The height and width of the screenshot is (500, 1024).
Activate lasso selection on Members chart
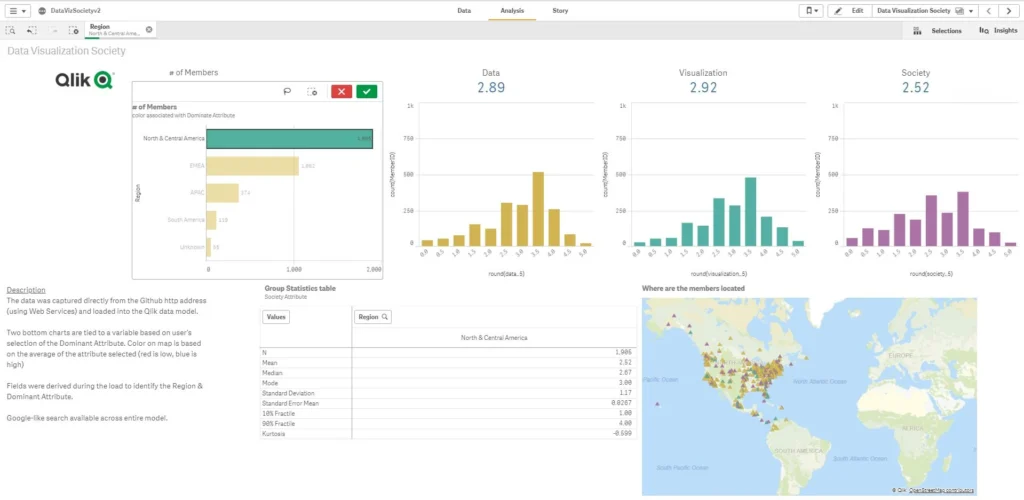(287, 91)
